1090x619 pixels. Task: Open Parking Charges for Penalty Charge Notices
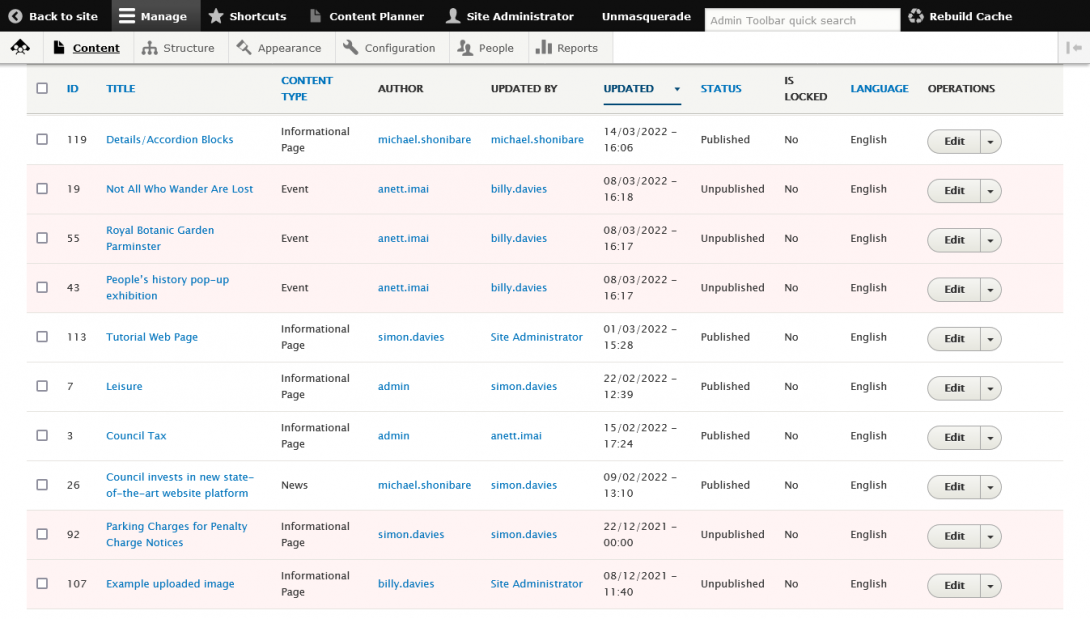[177, 534]
